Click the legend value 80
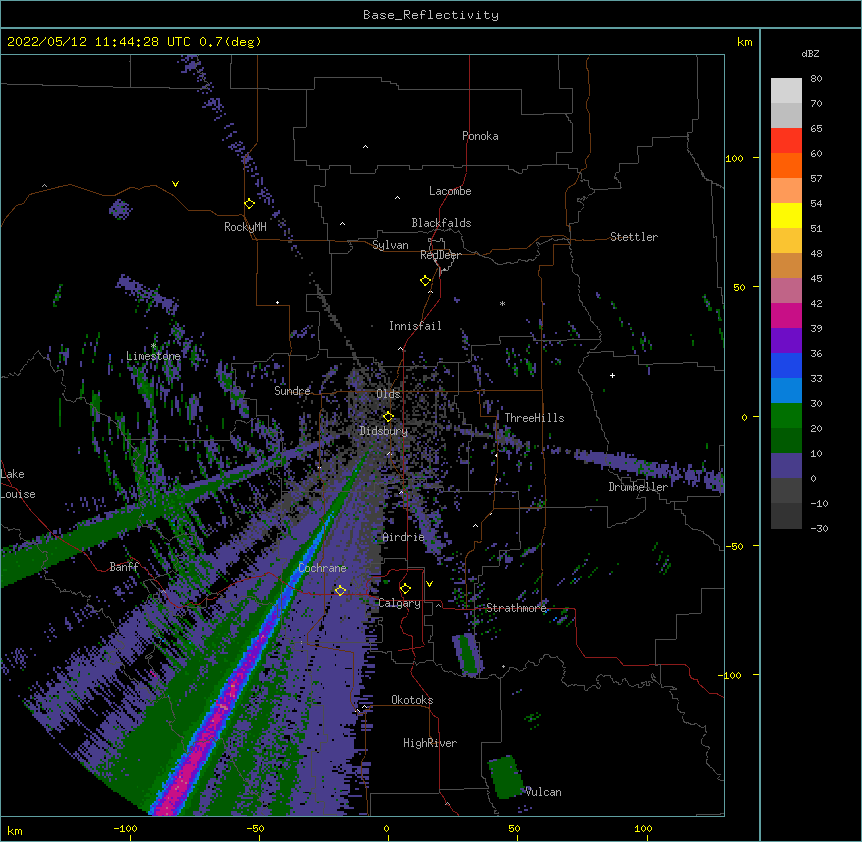862x842 pixels. pos(816,79)
